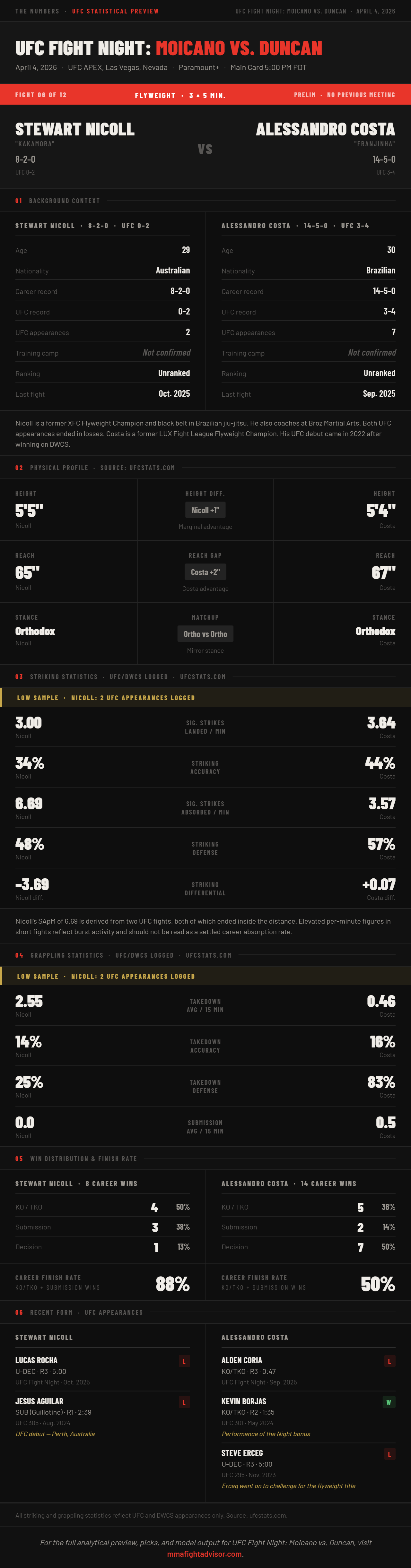Screen dimensions: 411x1568
Task: Click the Low Sample banner under Striking Statistics
Action: coord(205,698)
